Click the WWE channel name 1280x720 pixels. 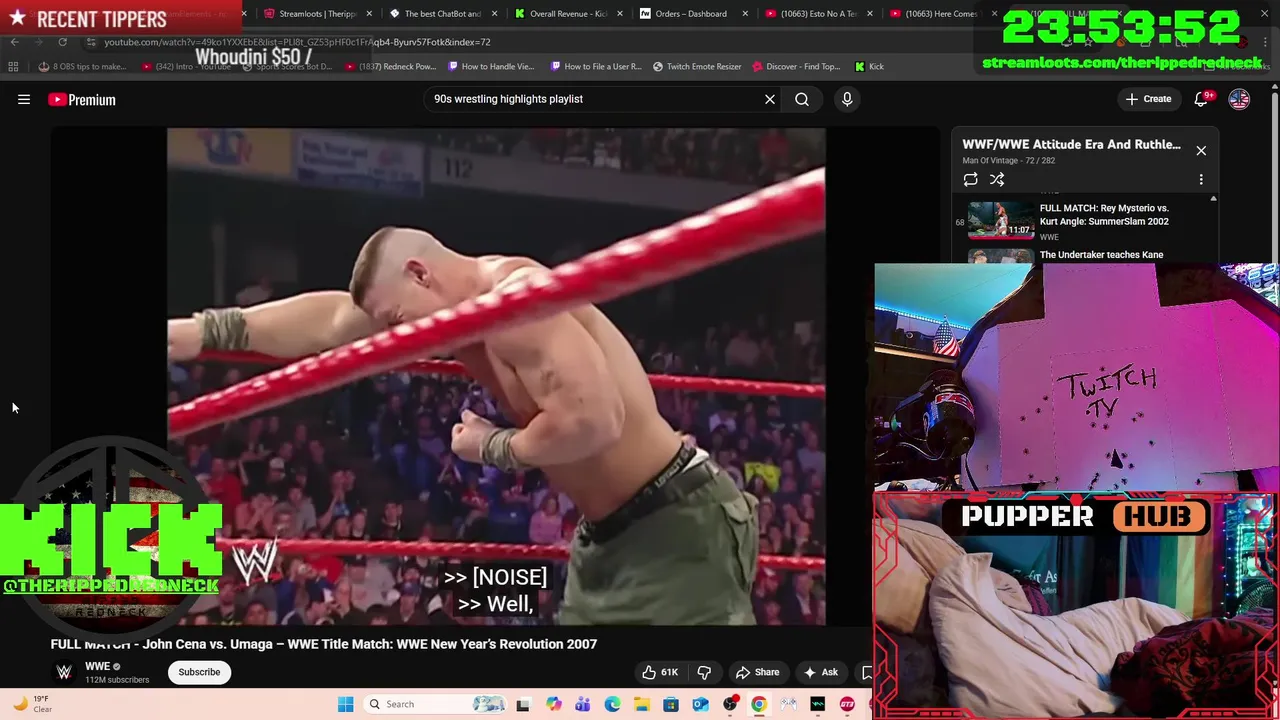(x=97, y=666)
